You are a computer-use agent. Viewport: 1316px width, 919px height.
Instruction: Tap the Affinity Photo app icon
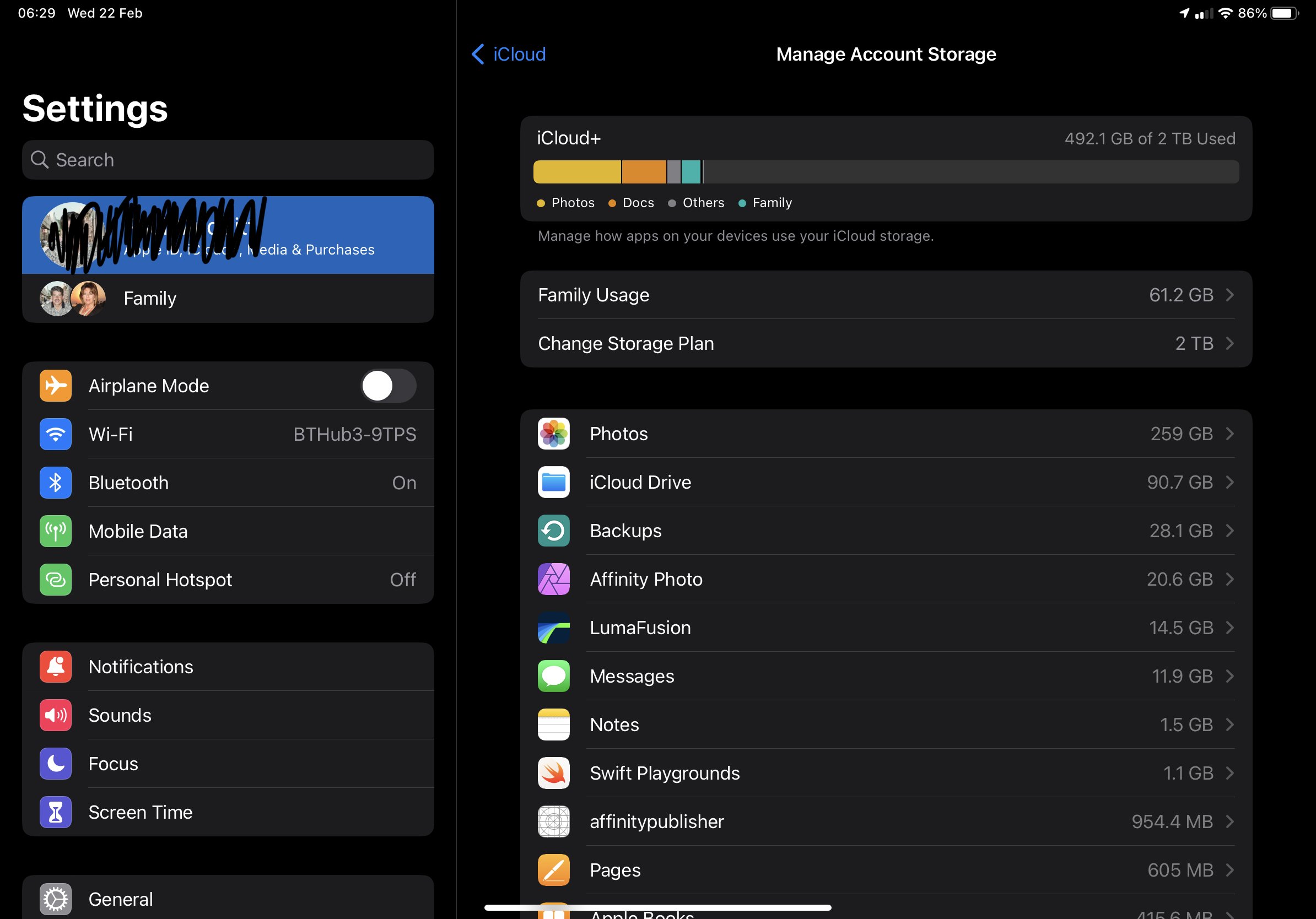(x=553, y=579)
